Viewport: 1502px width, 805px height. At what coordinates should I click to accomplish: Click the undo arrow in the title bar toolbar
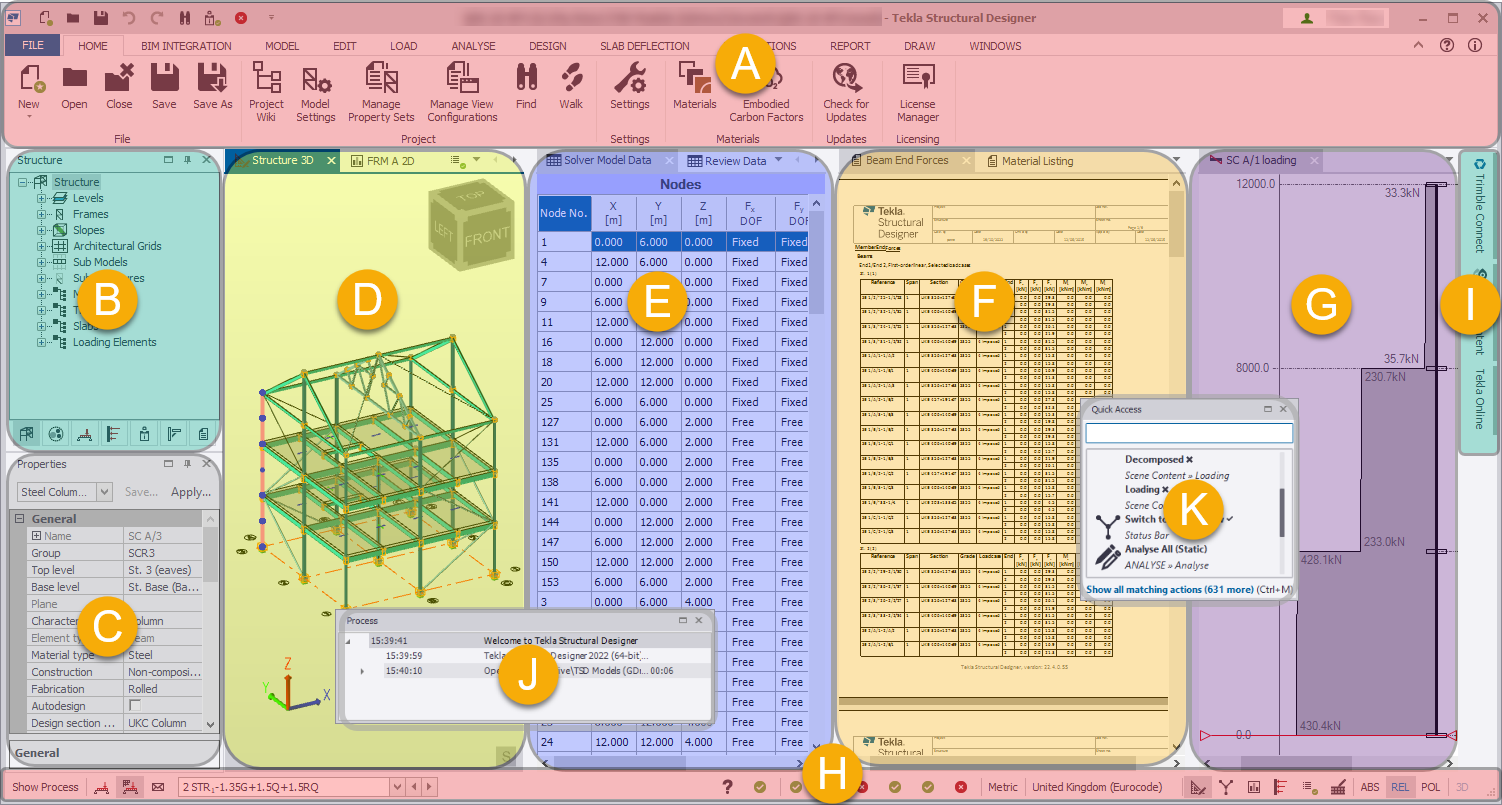[x=128, y=18]
